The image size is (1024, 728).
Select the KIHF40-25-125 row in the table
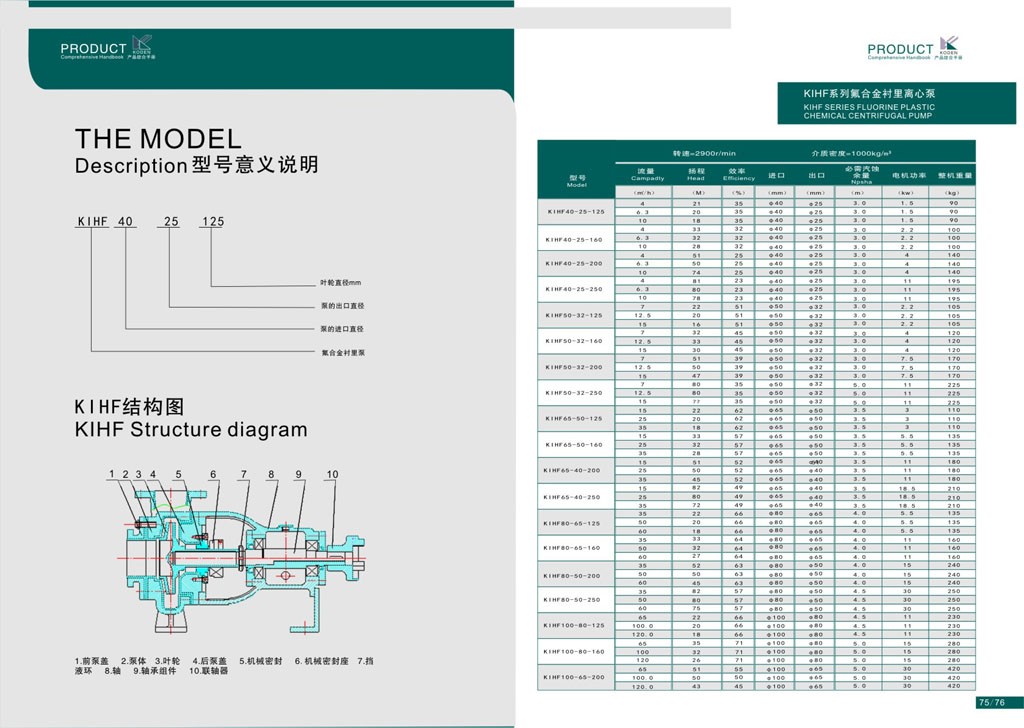[576, 212]
